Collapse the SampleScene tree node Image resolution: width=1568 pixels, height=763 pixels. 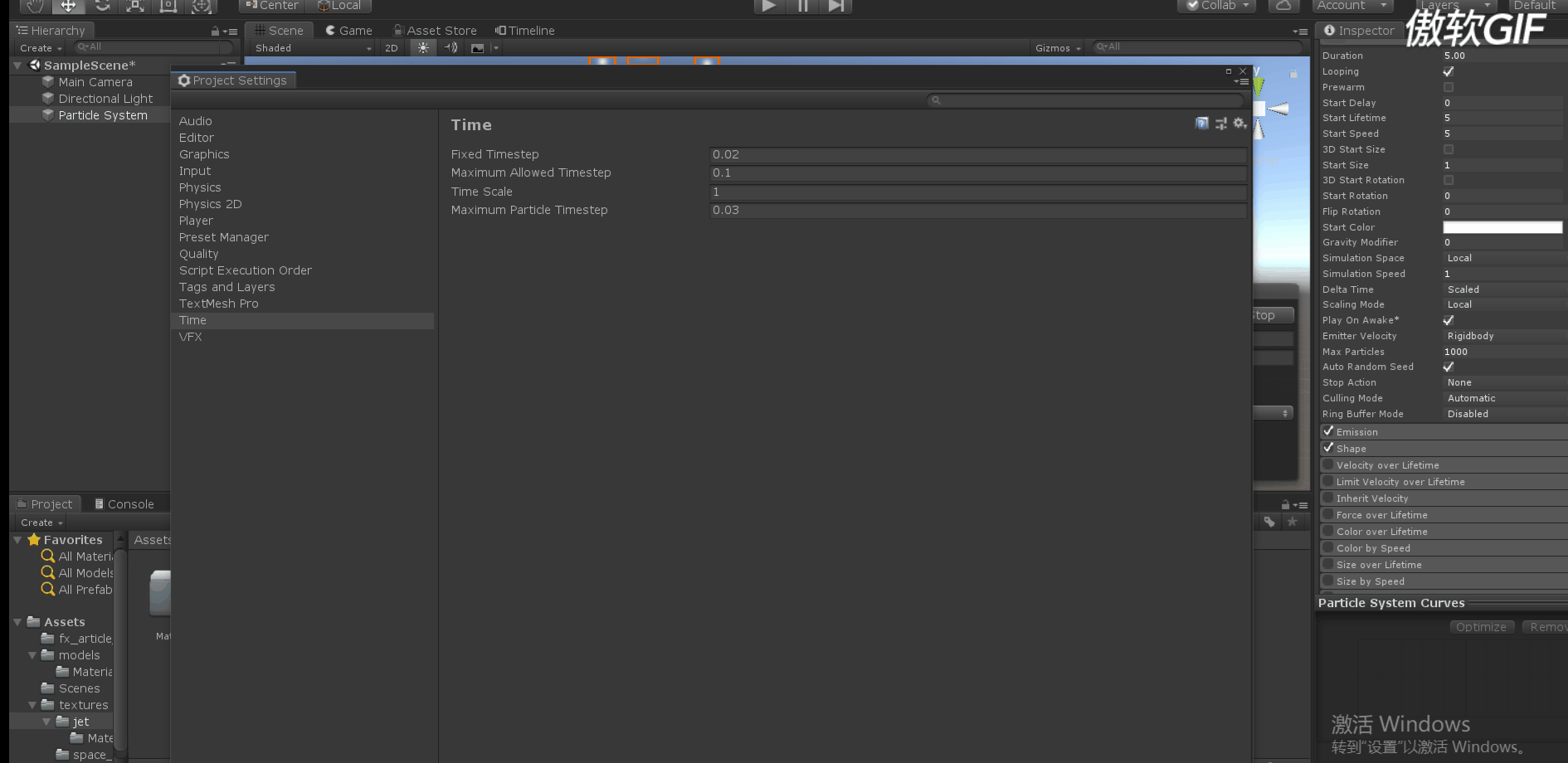[17, 66]
